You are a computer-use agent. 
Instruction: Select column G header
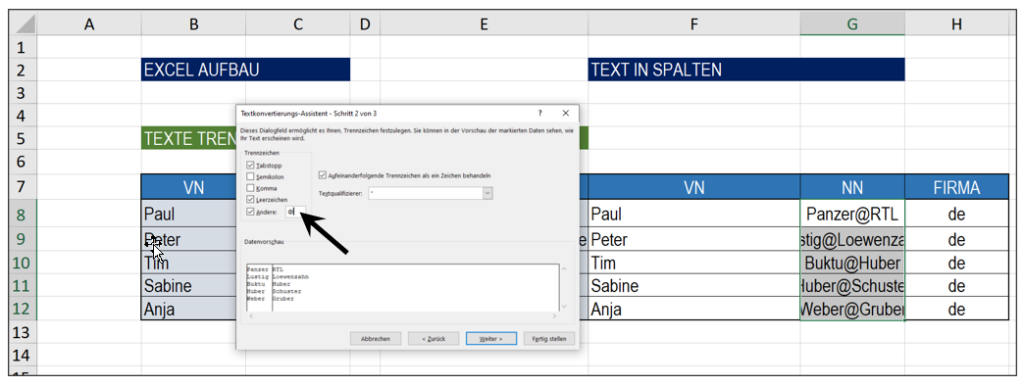pos(852,24)
